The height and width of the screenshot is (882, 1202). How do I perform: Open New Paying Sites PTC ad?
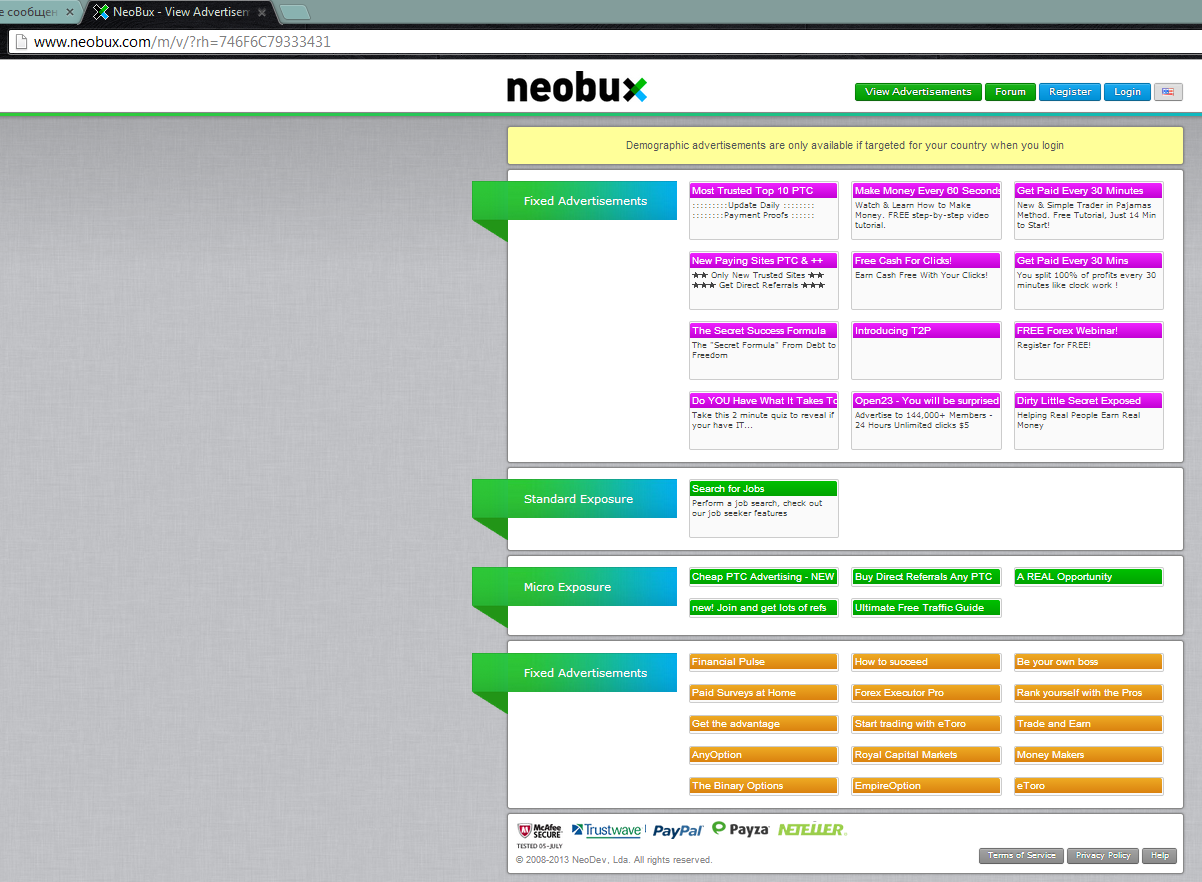click(x=764, y=280)
